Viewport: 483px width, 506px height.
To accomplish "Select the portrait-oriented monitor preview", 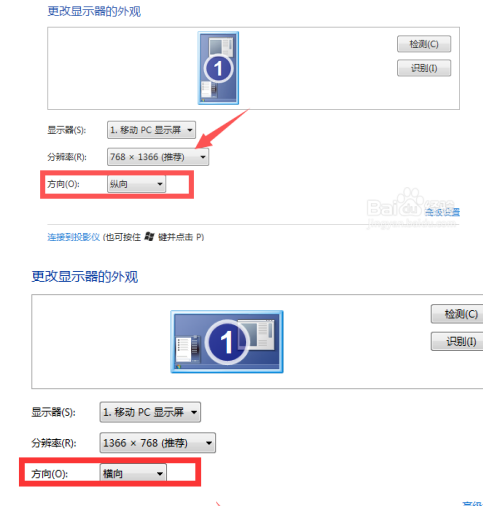I will (218, 68).
